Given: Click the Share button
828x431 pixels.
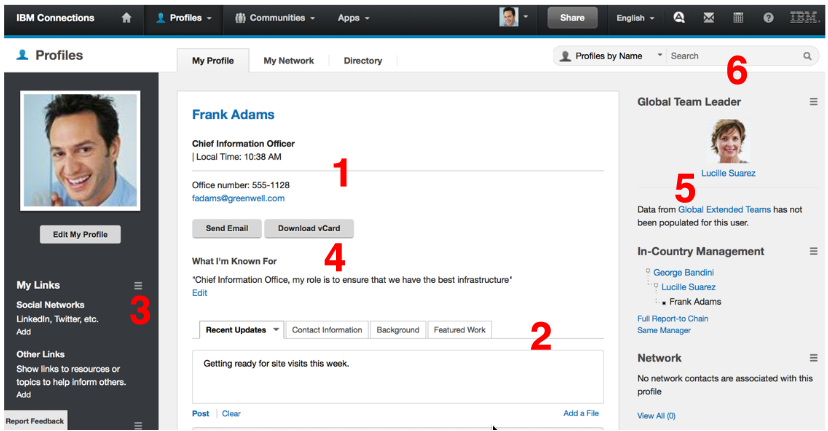Looking at the screenshot, I should pos(572,18).
